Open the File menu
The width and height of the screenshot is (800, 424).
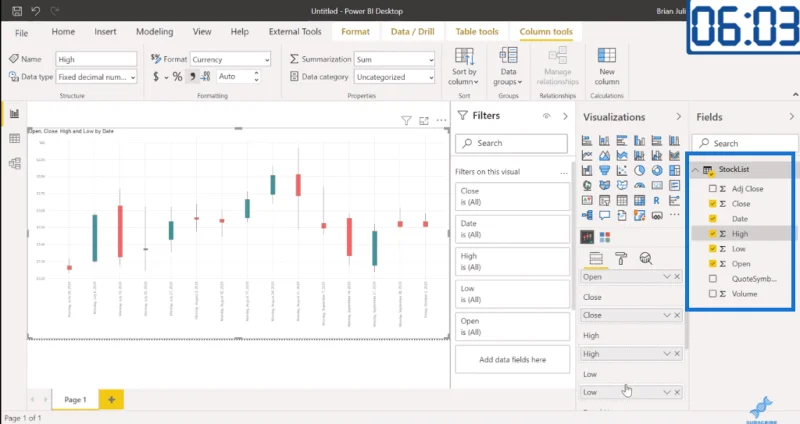point(21,33)
